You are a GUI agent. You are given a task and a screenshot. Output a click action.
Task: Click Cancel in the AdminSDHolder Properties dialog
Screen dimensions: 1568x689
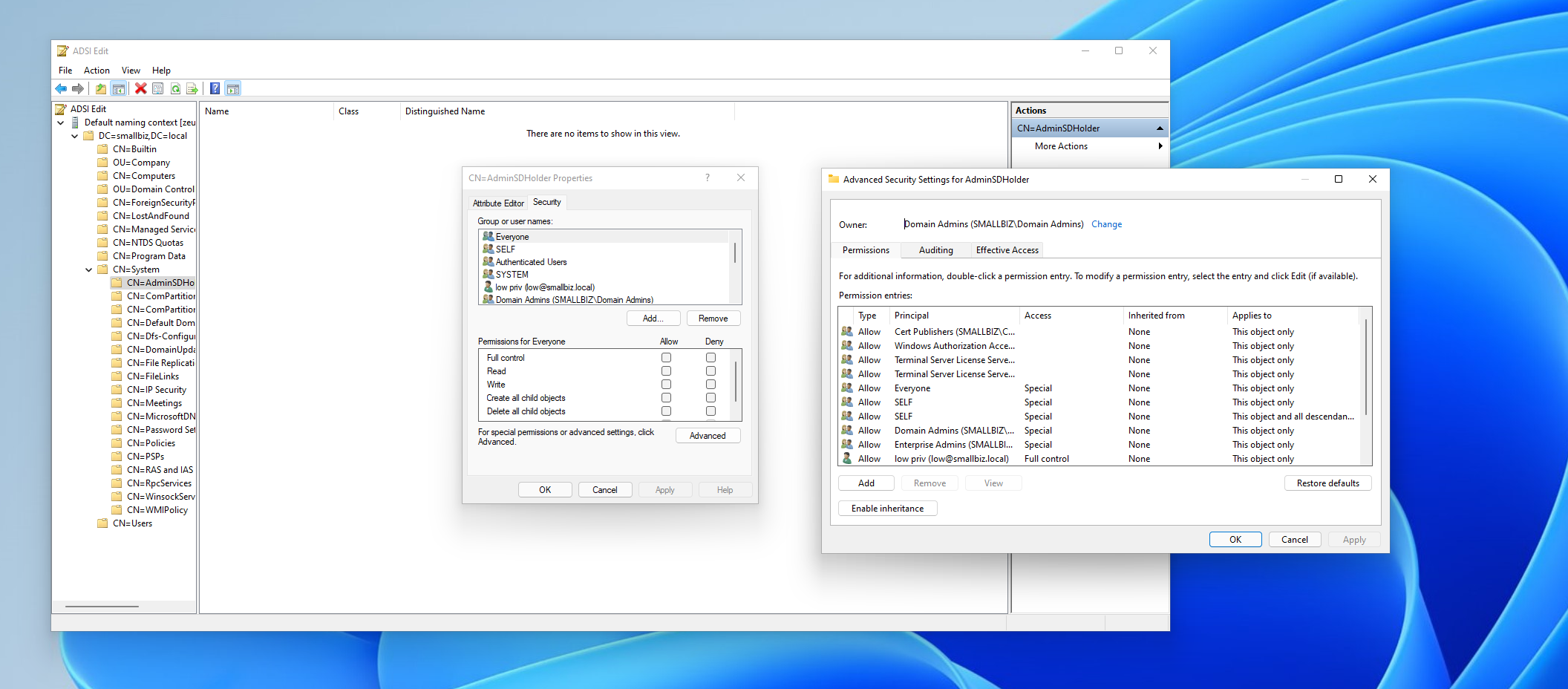click(x=604, y=490)
